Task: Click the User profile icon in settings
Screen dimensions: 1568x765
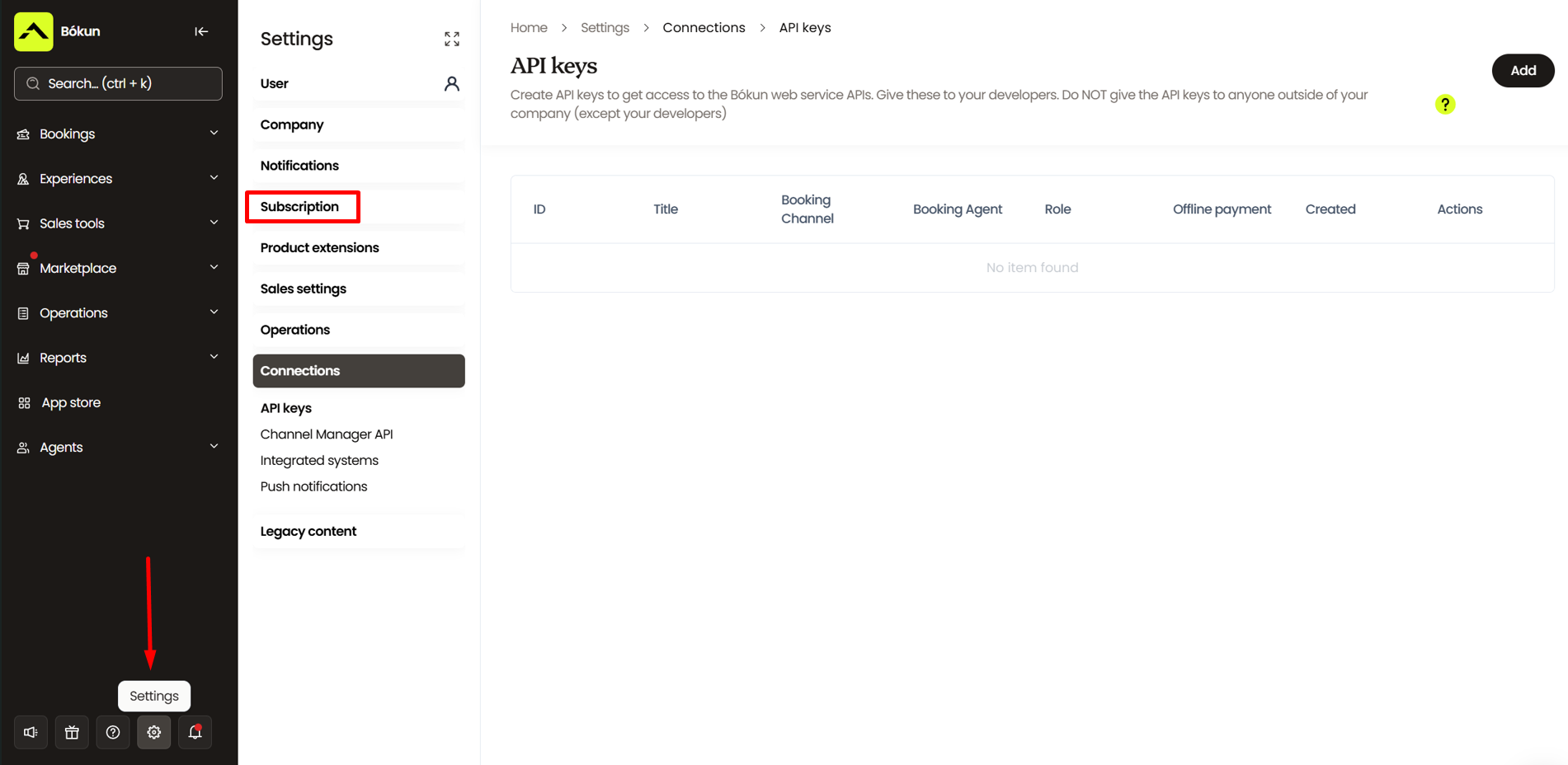Action: tap(451, 83)
